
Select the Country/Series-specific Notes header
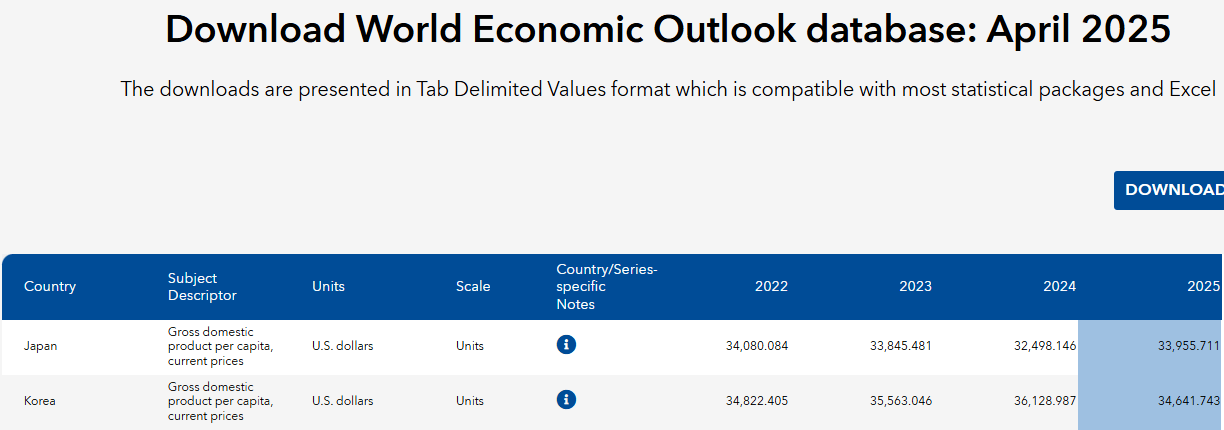pyautogui.click(x=606, y=286)
